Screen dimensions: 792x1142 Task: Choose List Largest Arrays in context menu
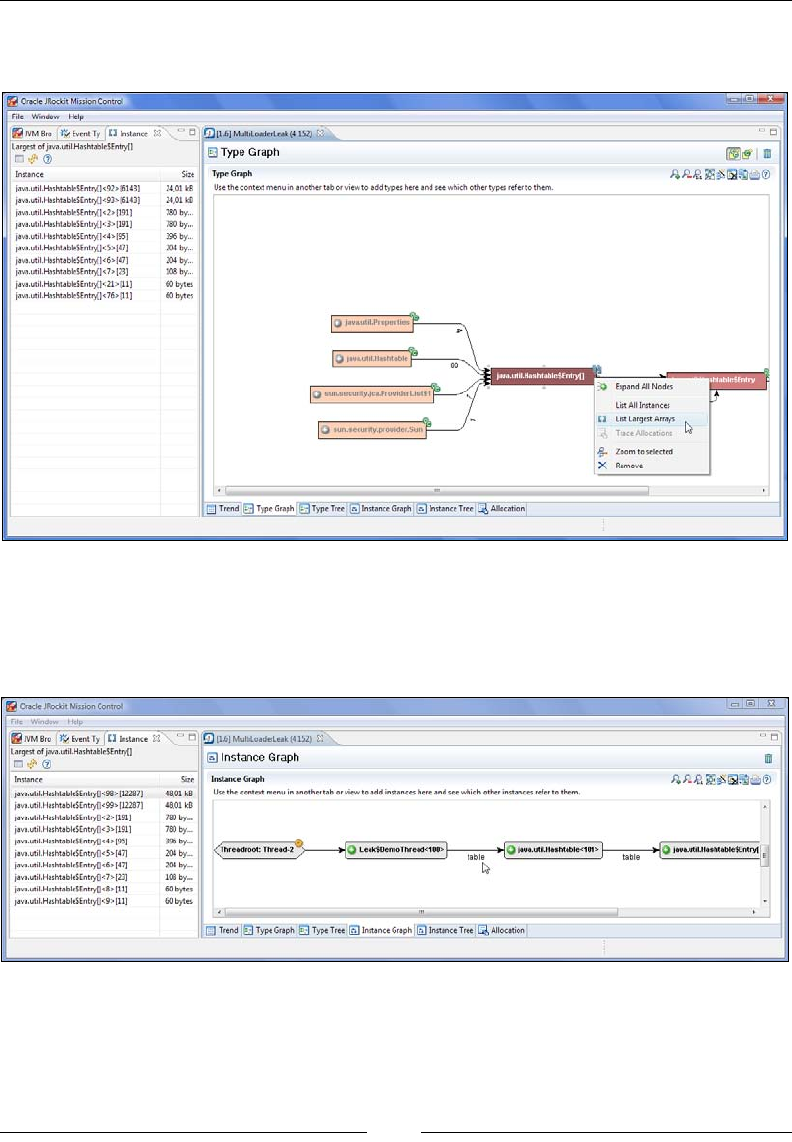point(651,419)
